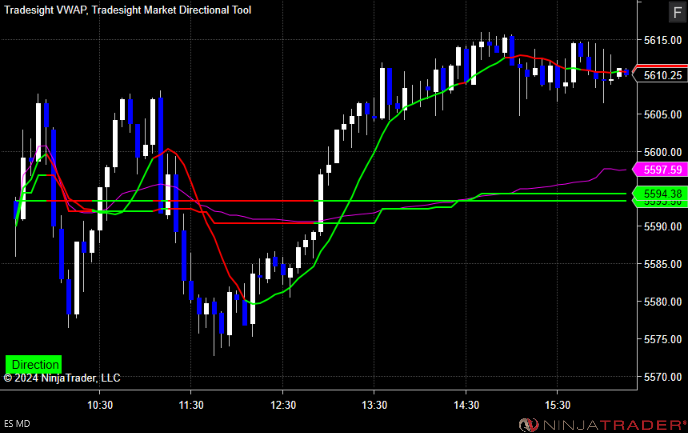Click the 5605.00 price axis label
Screen dimensions: 688x433
663,115
